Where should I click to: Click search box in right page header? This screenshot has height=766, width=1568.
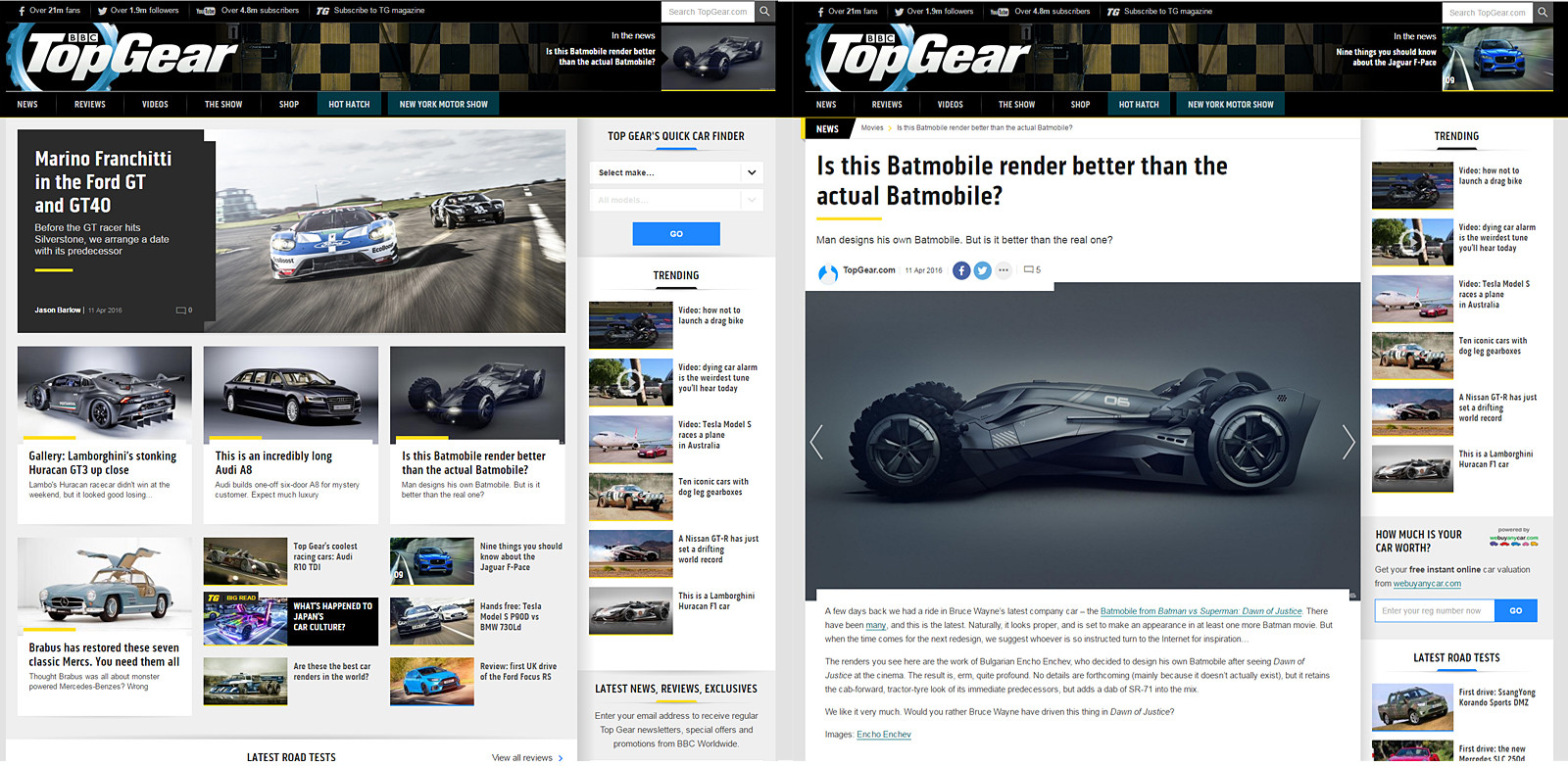[x=1488, y=12]
